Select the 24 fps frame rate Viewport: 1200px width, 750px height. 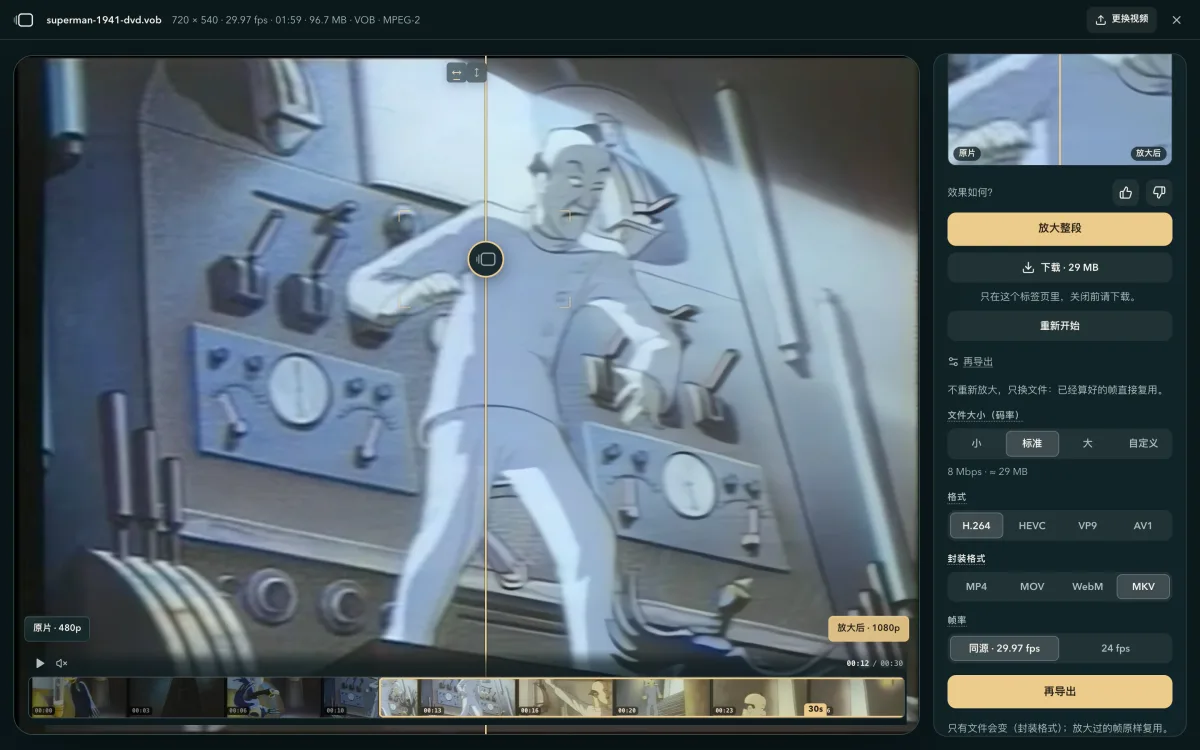pyautogui.click(x=1115, y=648)
